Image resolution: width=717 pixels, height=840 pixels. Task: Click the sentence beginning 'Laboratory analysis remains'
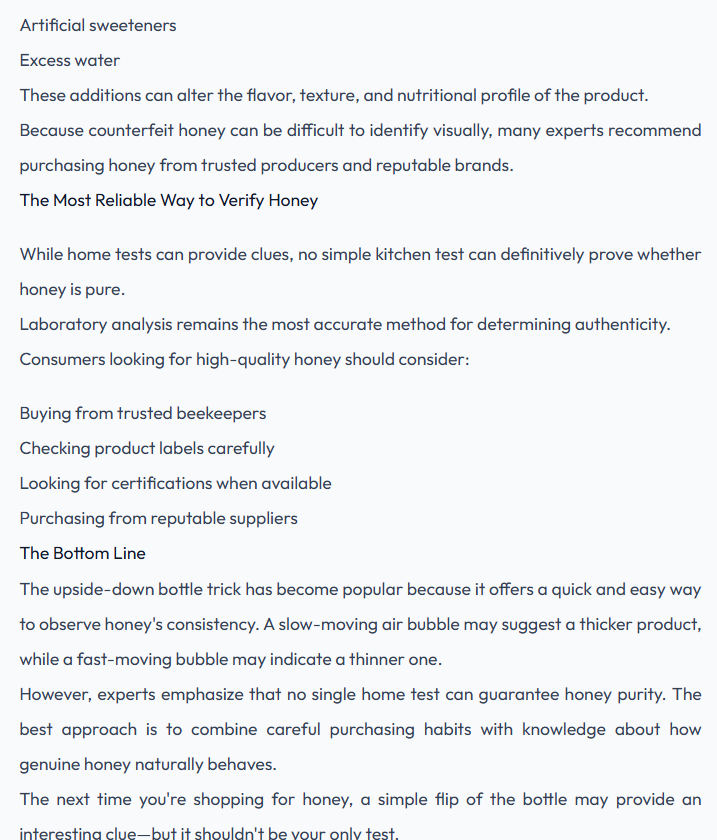(345, 324)
